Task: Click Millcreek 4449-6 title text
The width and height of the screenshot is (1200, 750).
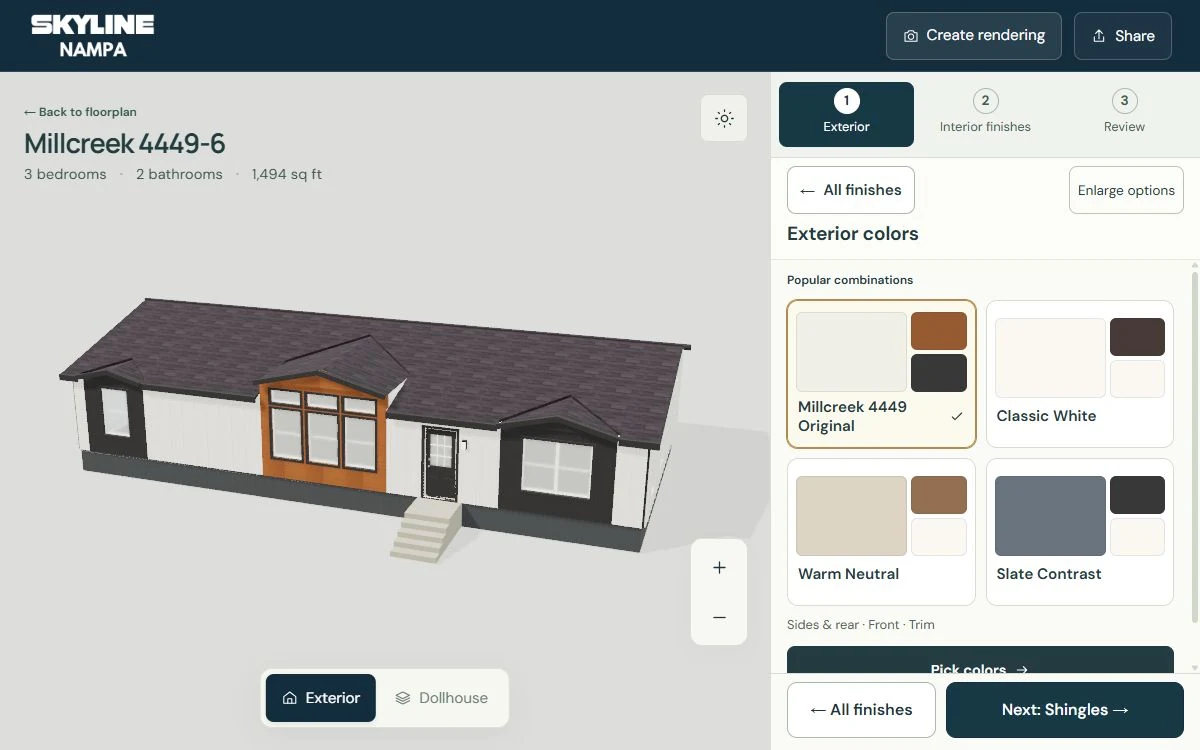Action: (x=125, y=144)
